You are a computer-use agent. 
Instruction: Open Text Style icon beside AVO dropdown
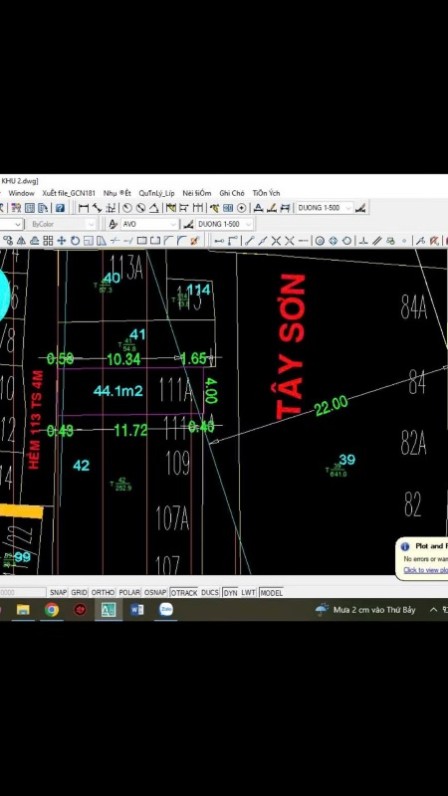(x=113, y=224)
